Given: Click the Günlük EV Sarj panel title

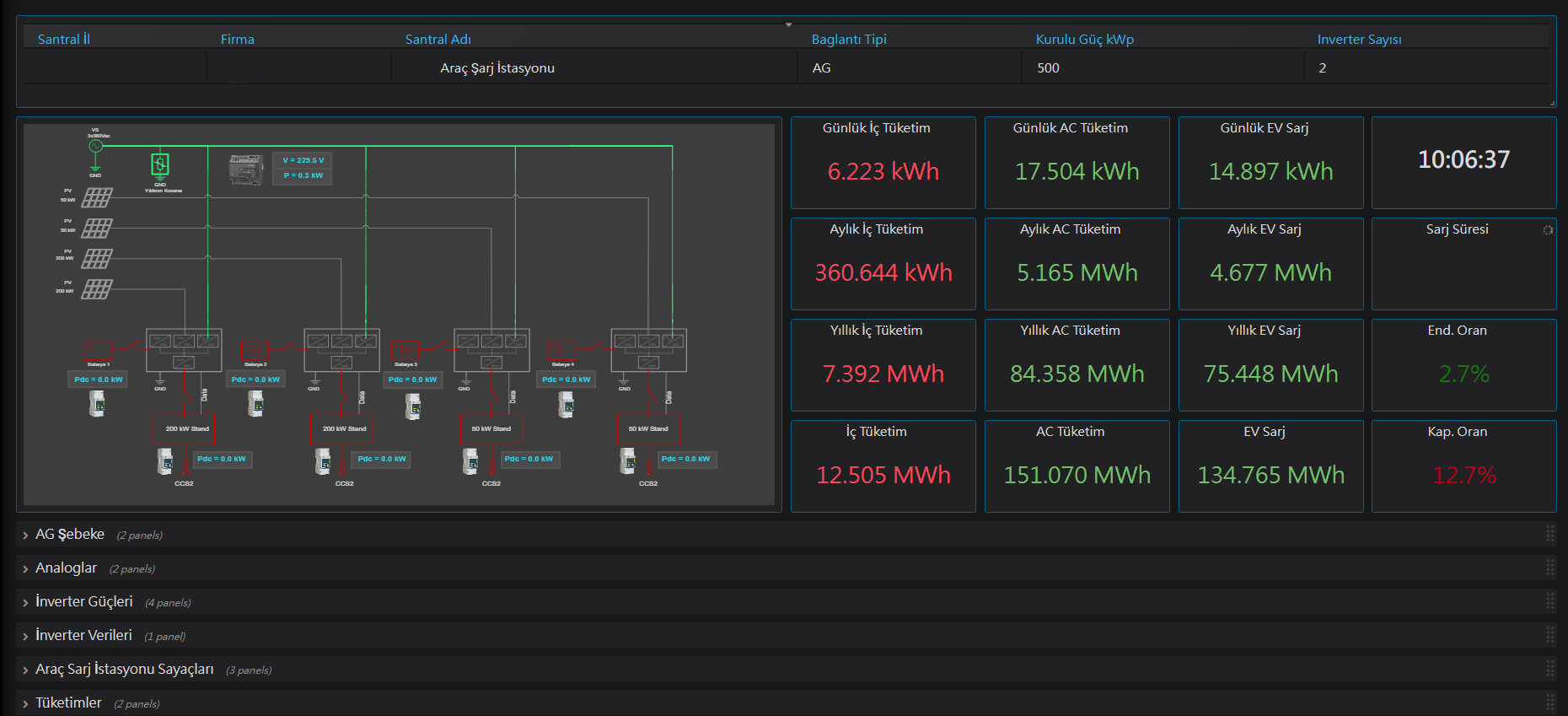Looking at the screenshot, I should coord(1264,128).
